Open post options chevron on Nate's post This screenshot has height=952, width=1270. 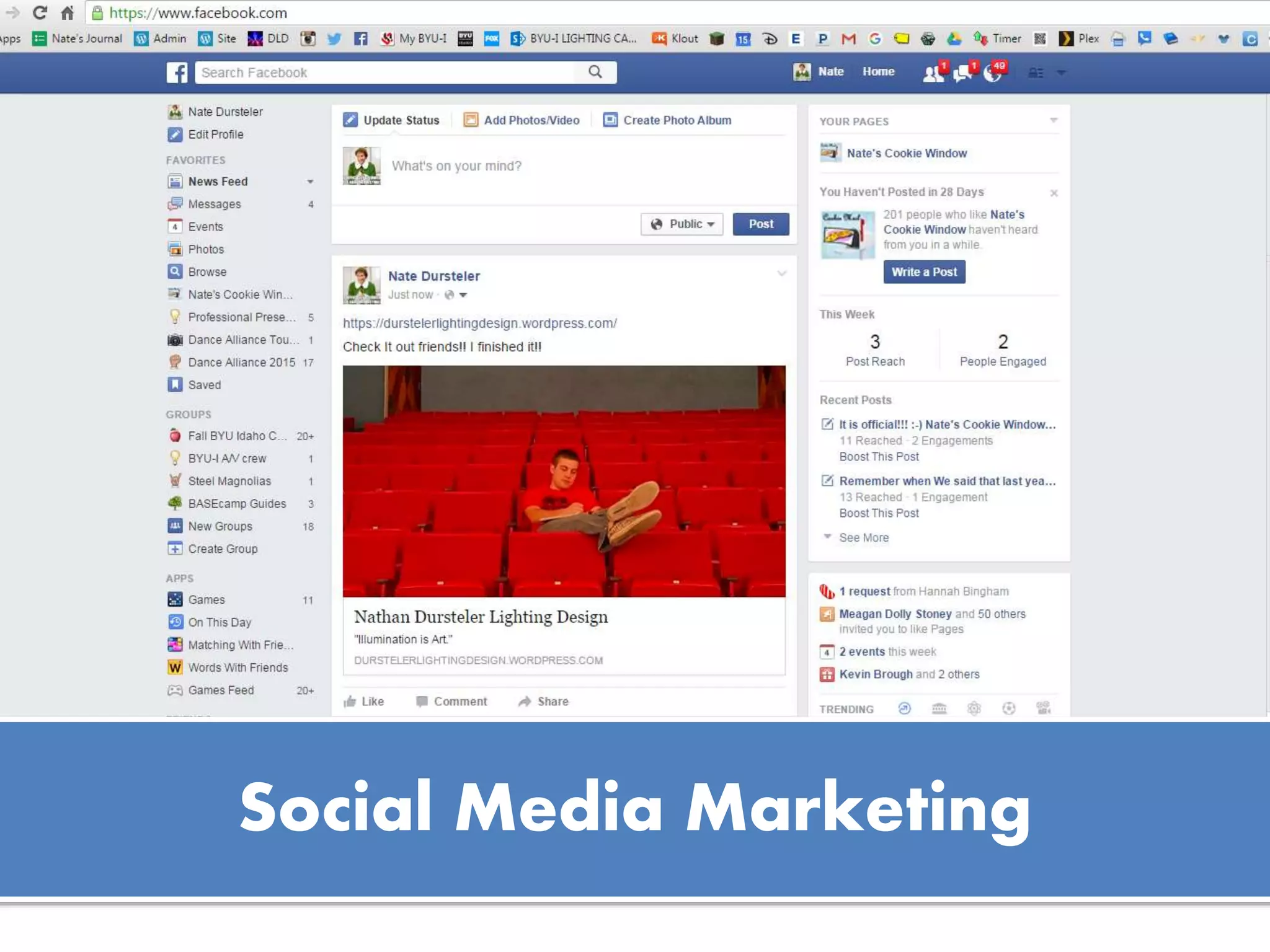click(781, 273)
